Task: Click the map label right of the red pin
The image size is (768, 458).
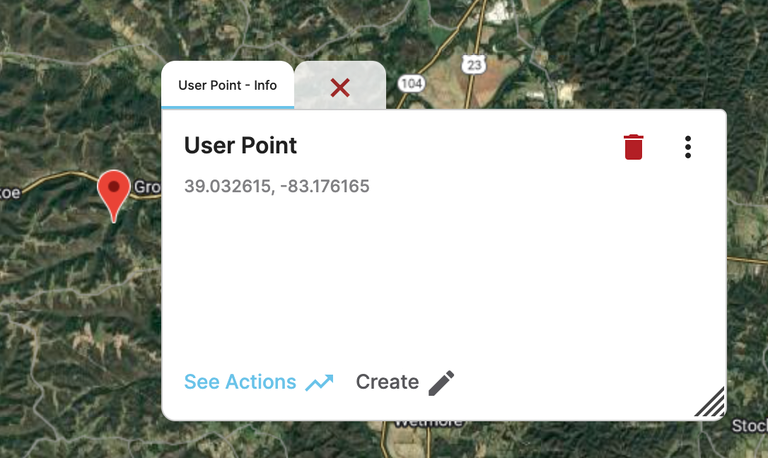Action: [x=147, y=187]
